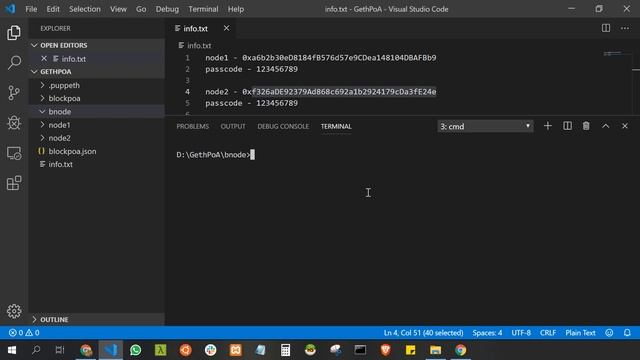Maximize the panel with up chevron
Image resolution: width=640 pixels, height=360 pixels.
point(606,126)
